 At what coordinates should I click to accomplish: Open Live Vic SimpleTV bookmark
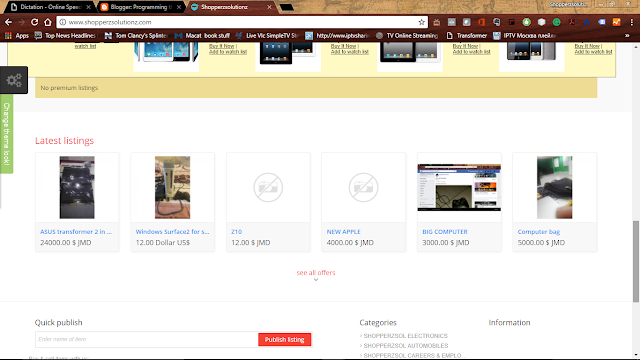[x=267, y=36]
